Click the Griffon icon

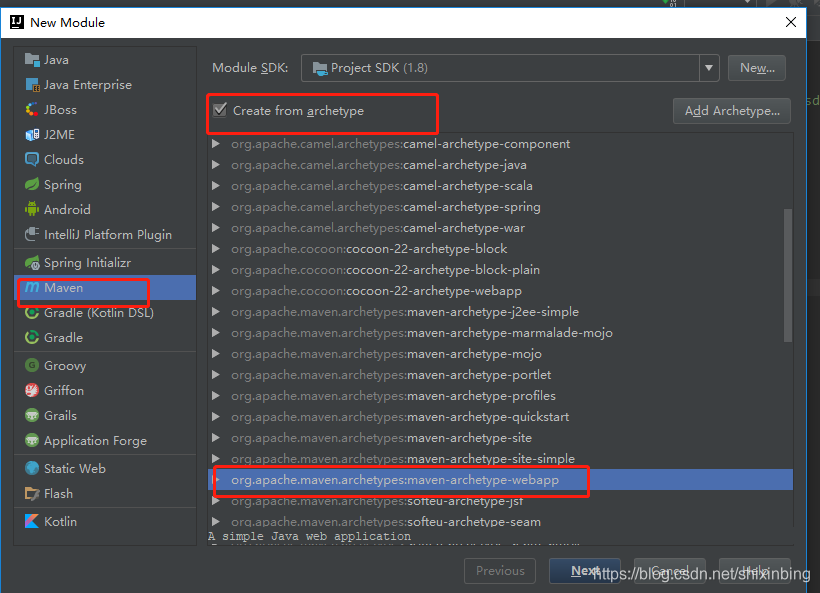point(32,391)
